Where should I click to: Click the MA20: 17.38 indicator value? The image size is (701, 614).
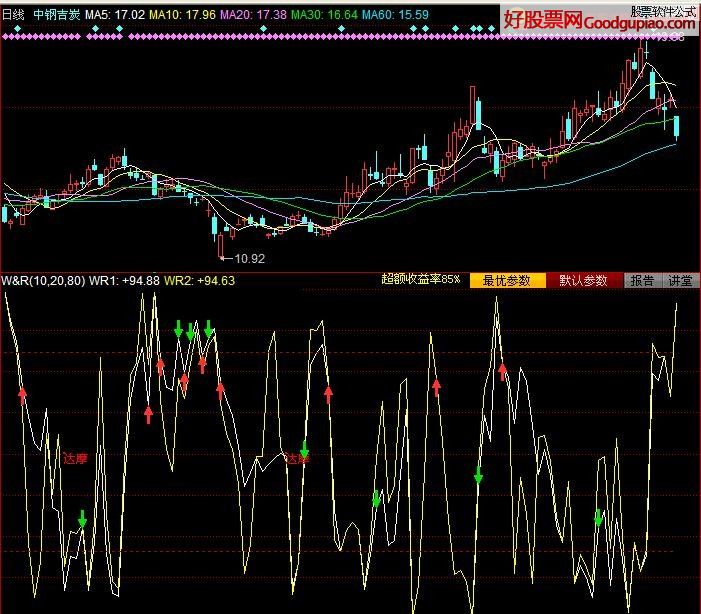[x=253, y=15]
